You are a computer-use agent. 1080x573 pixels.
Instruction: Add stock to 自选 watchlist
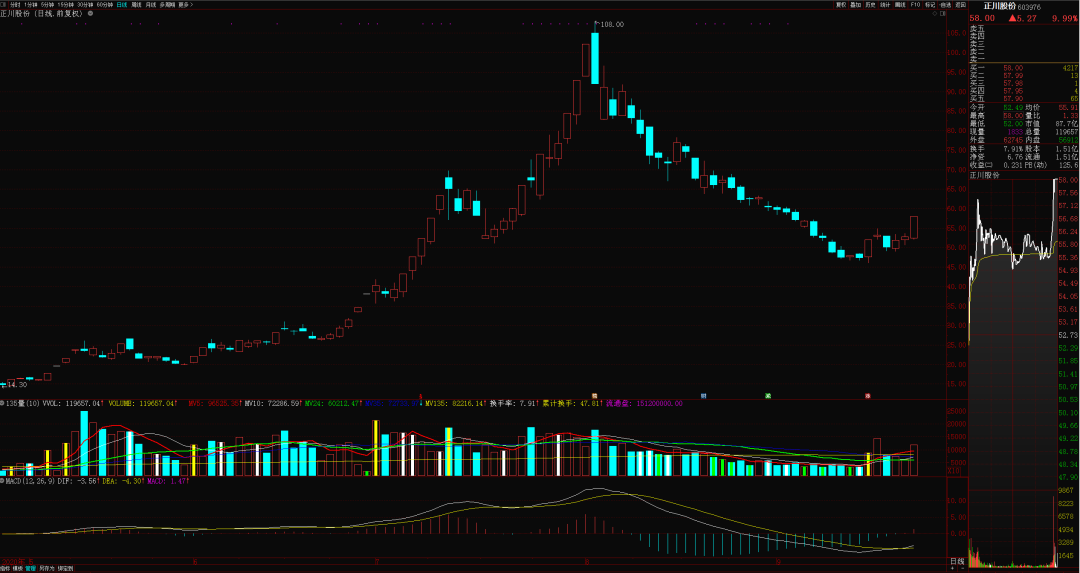(x=945, y=5)
